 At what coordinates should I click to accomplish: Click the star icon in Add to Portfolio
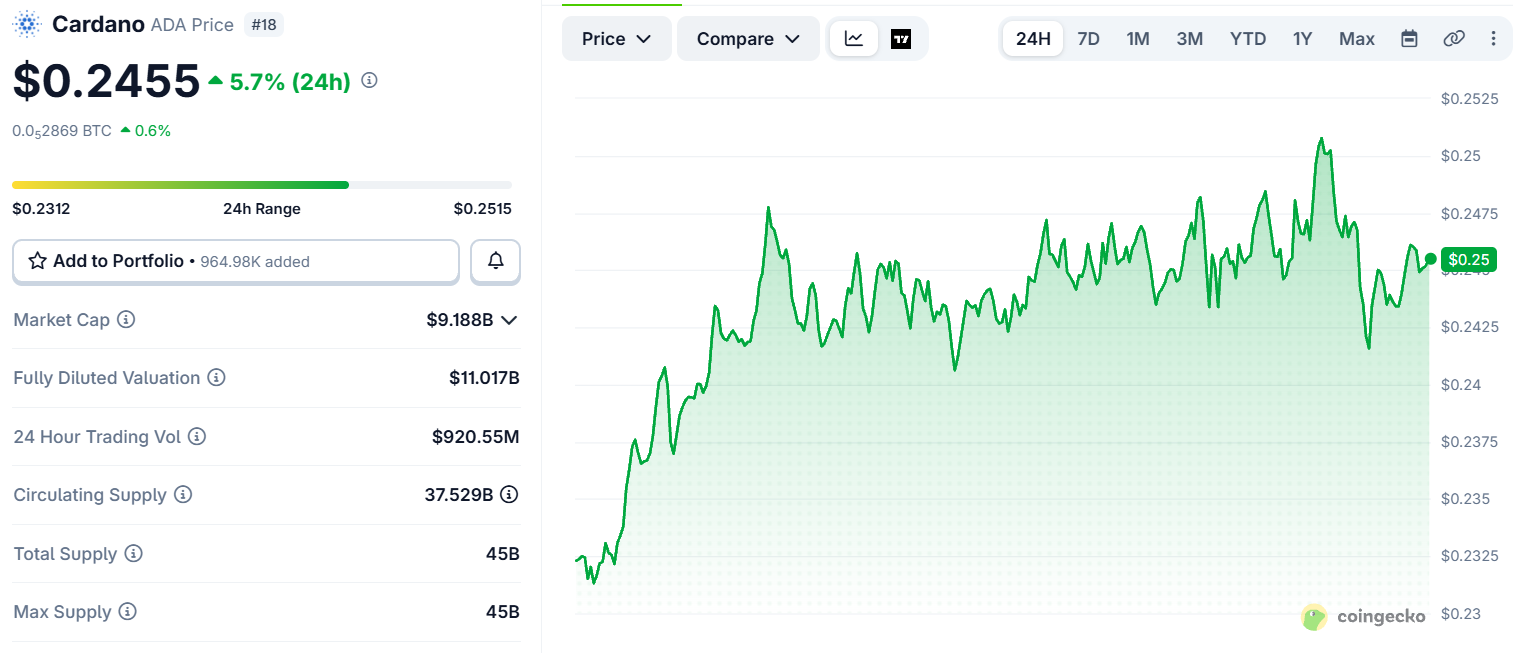pyautogui.click(x=38, y=261)
